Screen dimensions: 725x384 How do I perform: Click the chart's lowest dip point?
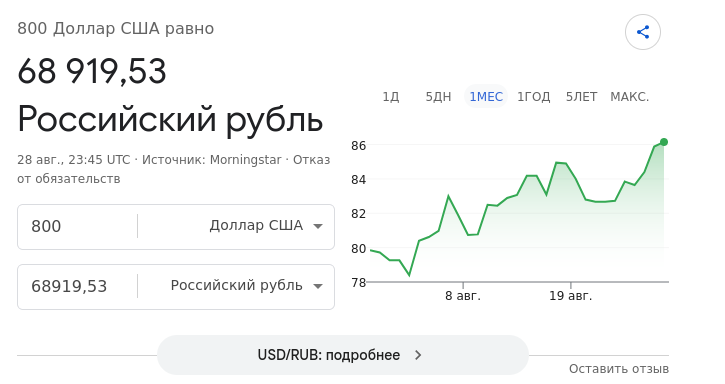[409, 275]
